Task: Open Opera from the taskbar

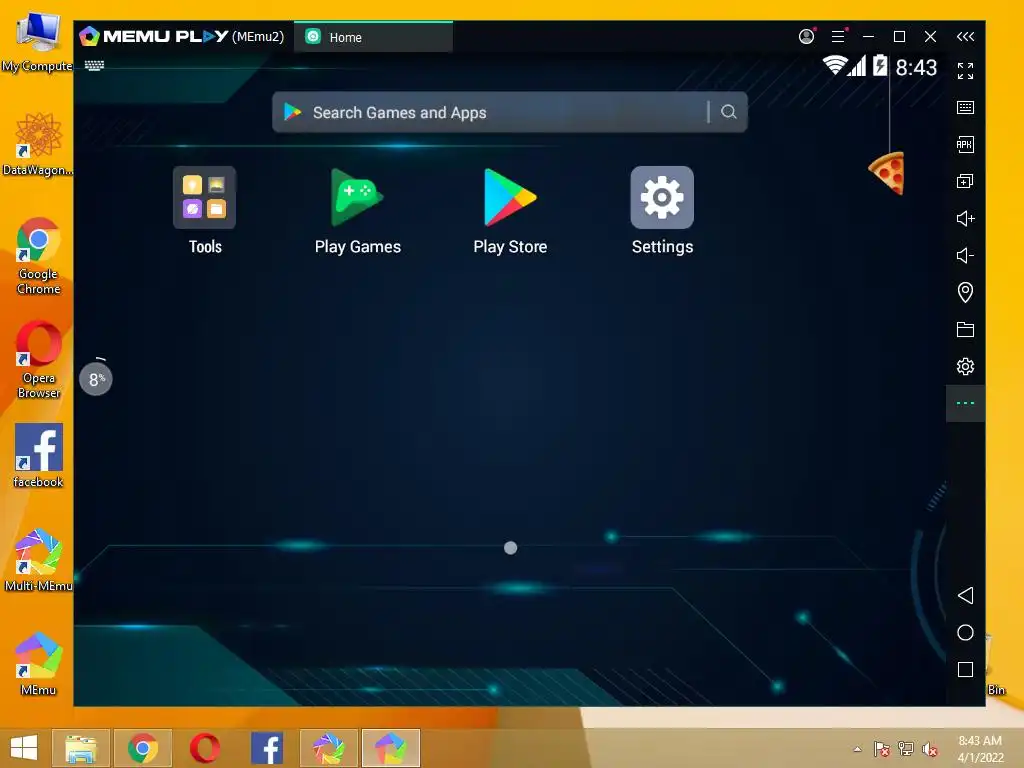Action: tap(204, 748)
